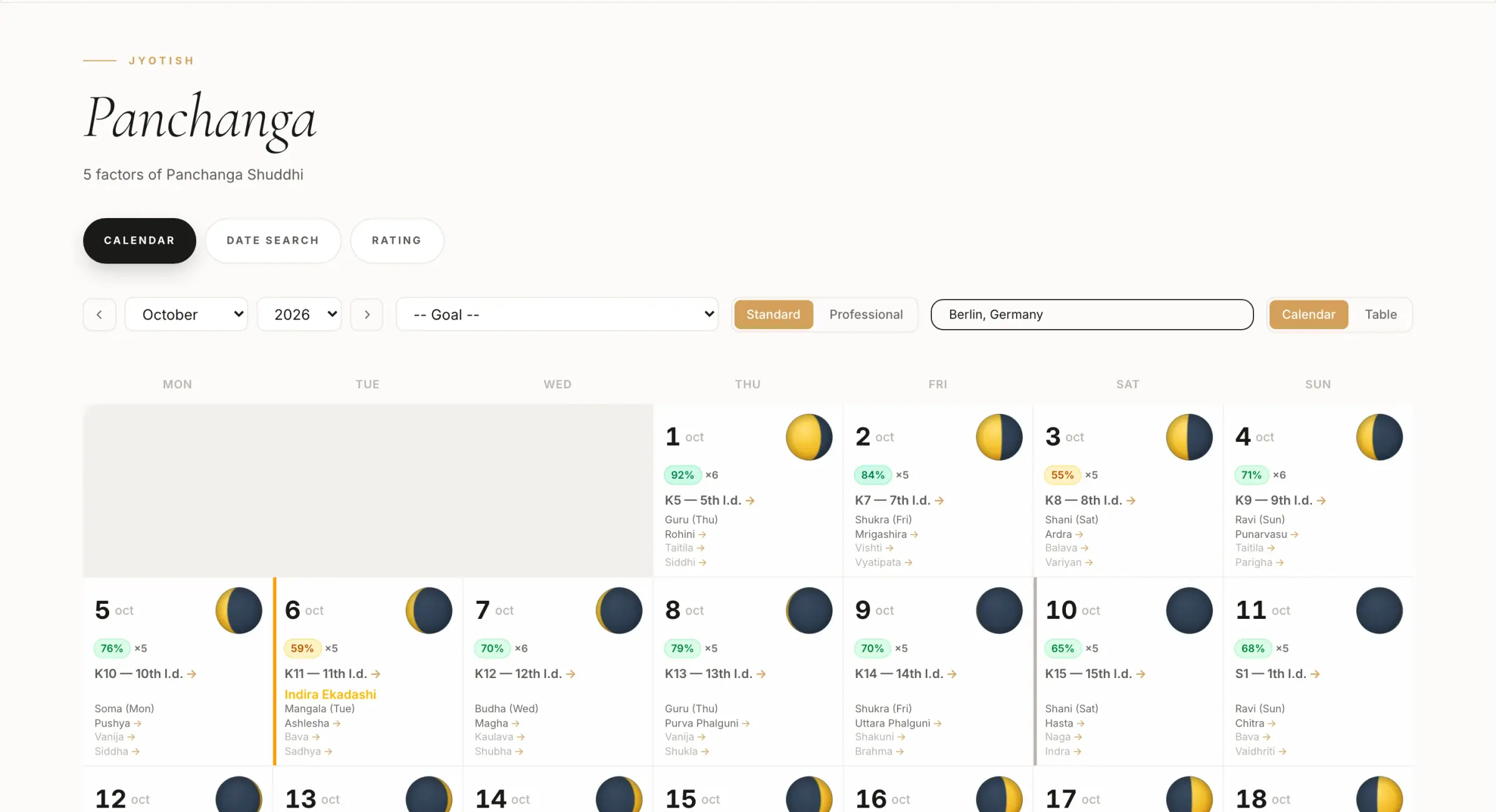Open Vyatipata yoga link on 2 oct
The height and width of the screenshot is (812, 1496).
point(883,562)
